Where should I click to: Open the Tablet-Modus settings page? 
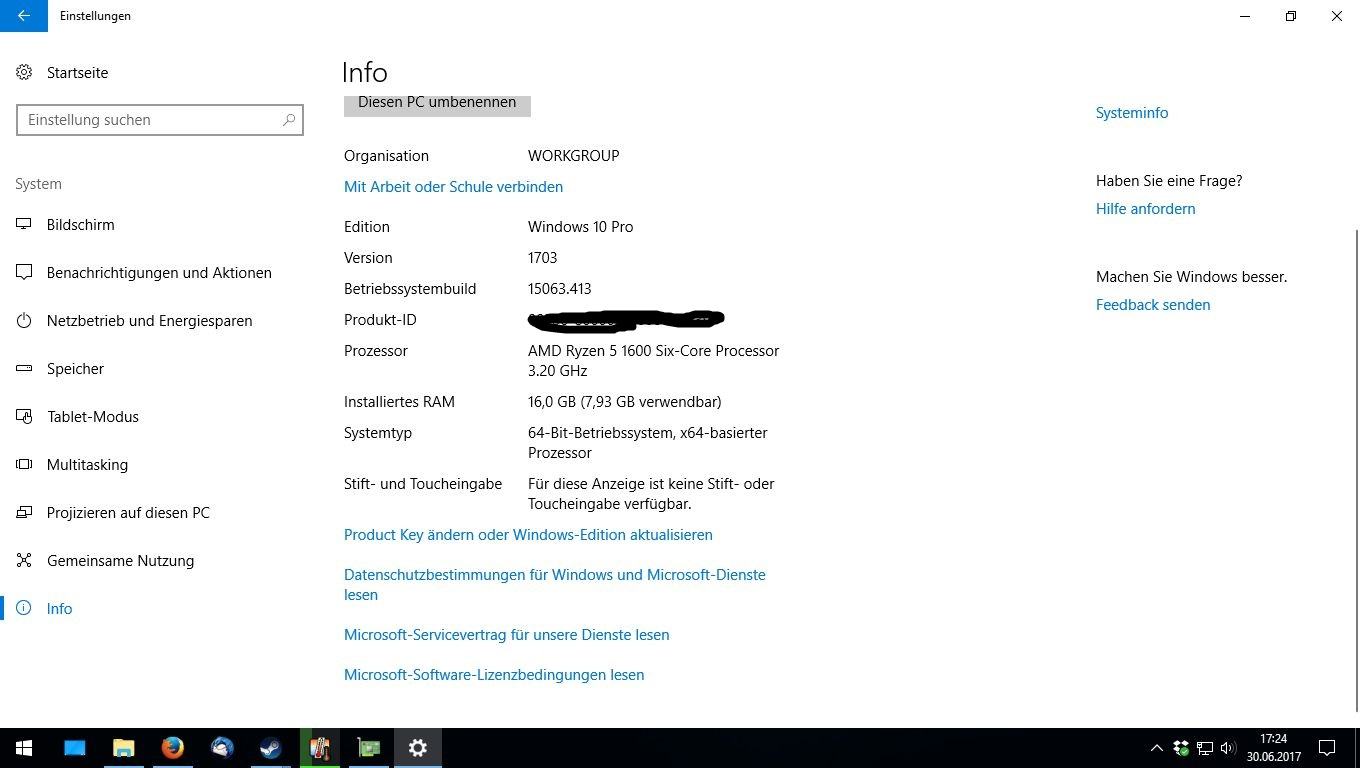tap(78, 417)
